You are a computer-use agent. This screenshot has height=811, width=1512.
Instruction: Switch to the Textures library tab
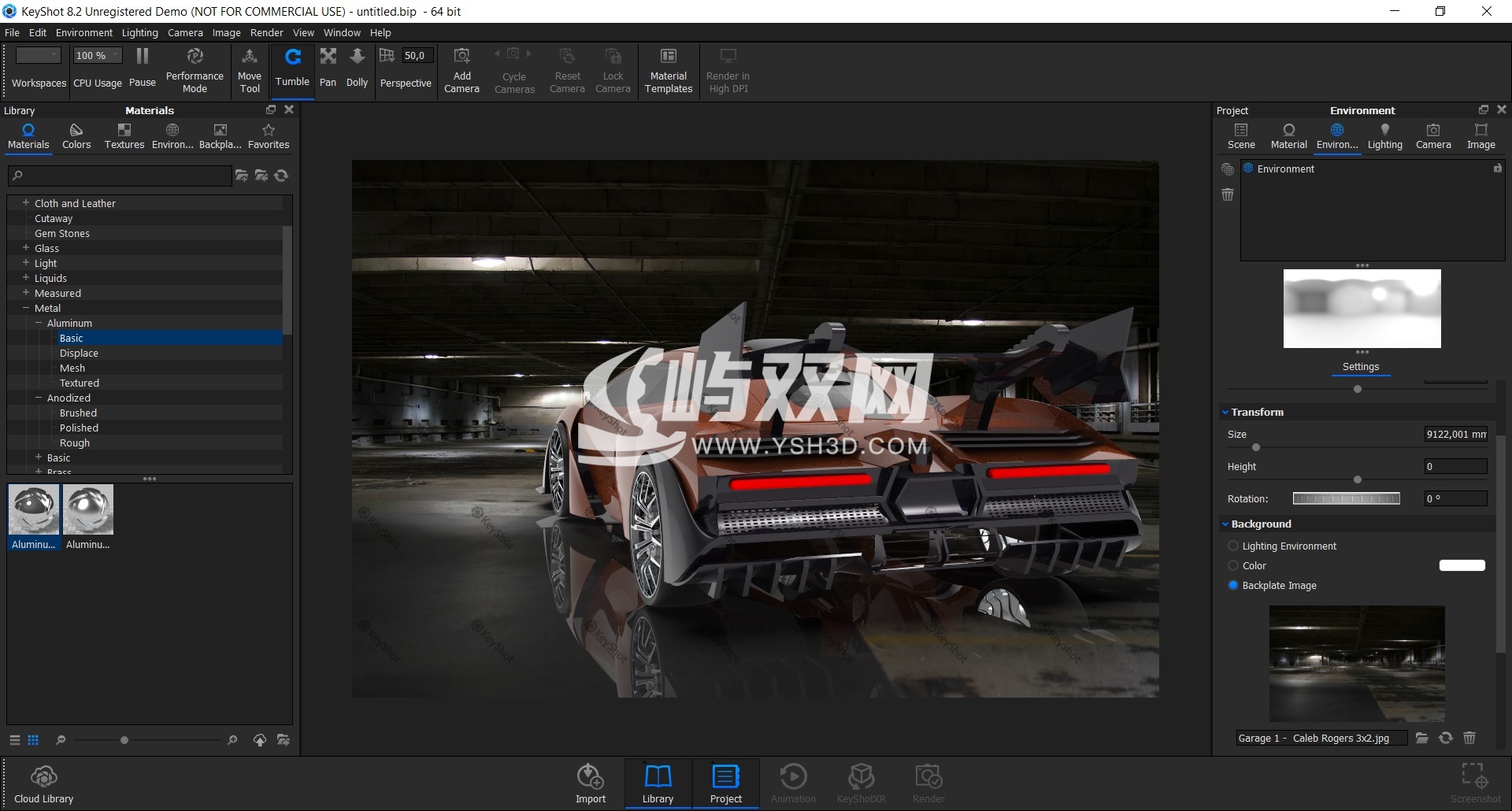124,135
